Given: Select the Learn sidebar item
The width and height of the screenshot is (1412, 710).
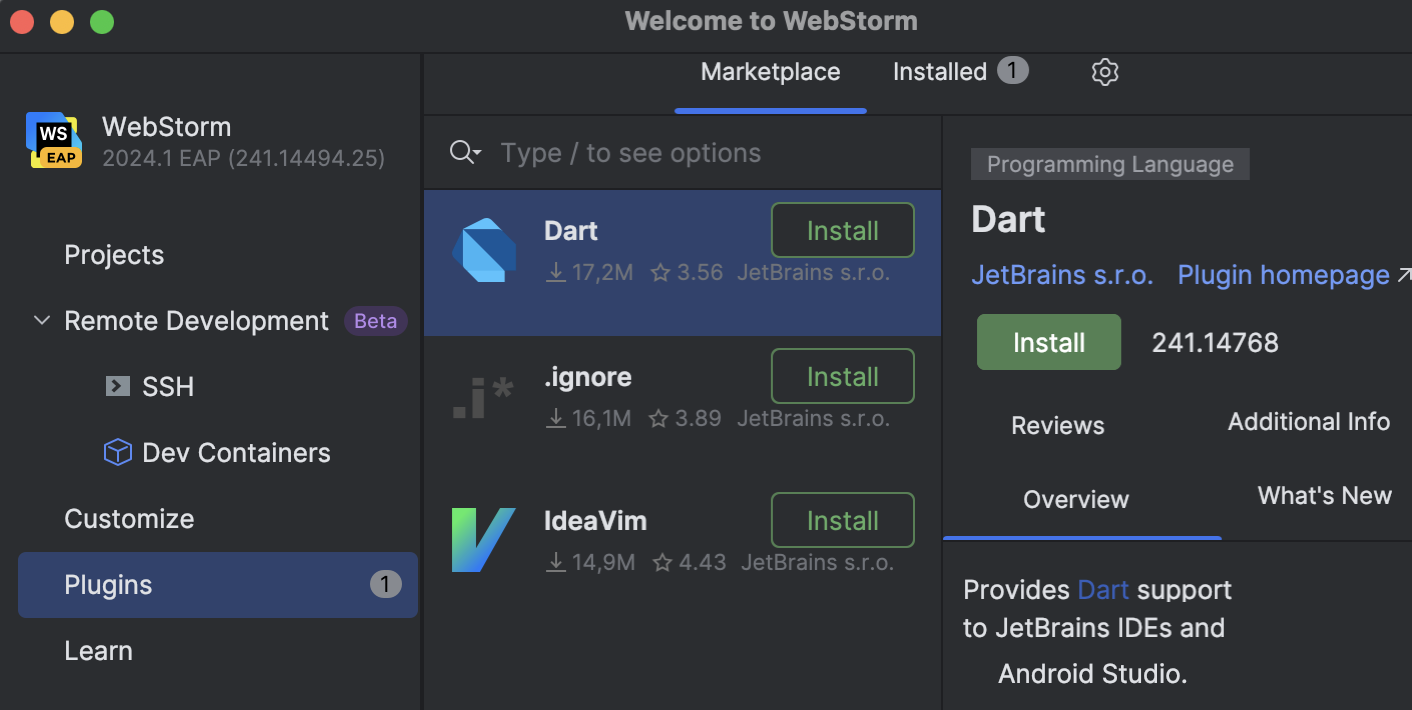Looking at the screenshot, I should (x=98, y=650).
